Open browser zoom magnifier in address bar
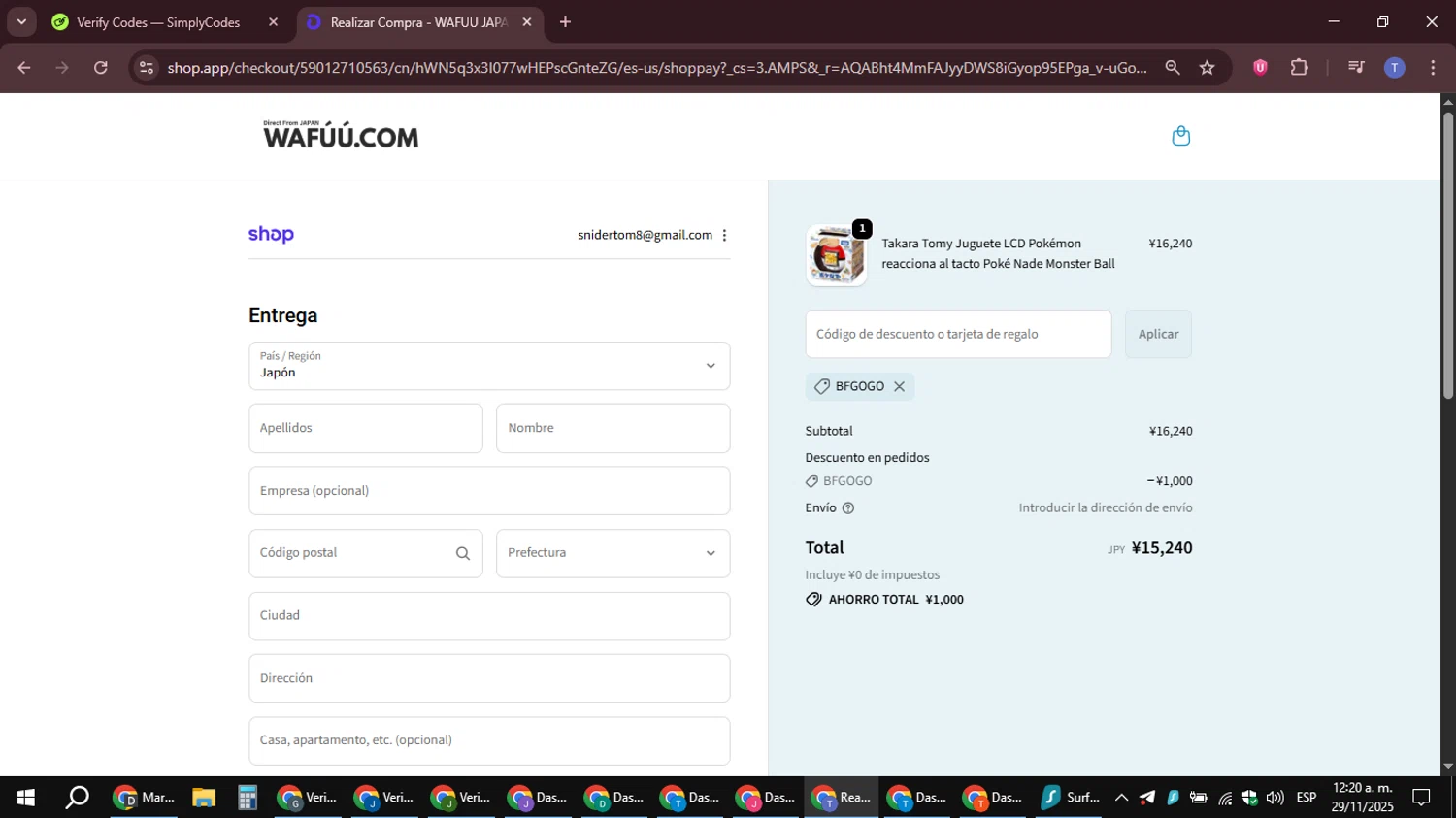The image size is (1456, 818). (x=1173, y=67)
